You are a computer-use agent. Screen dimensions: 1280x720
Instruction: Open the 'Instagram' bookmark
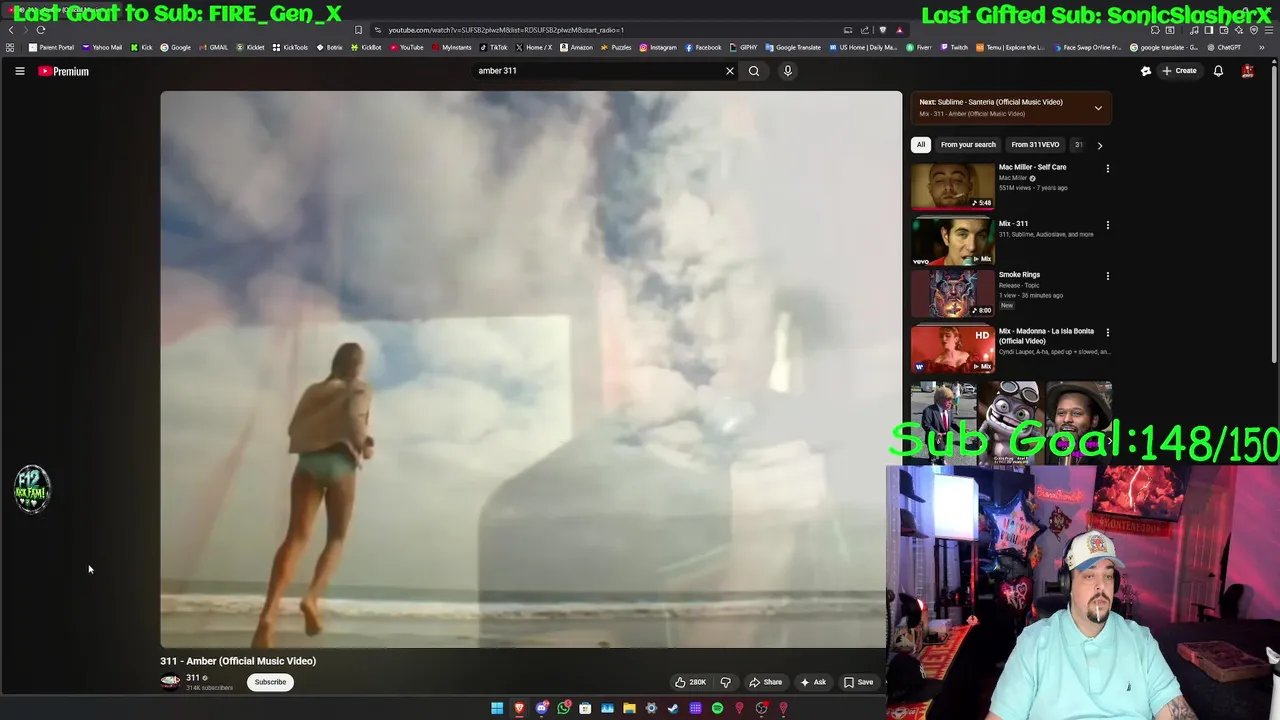(x=658, y=47)
